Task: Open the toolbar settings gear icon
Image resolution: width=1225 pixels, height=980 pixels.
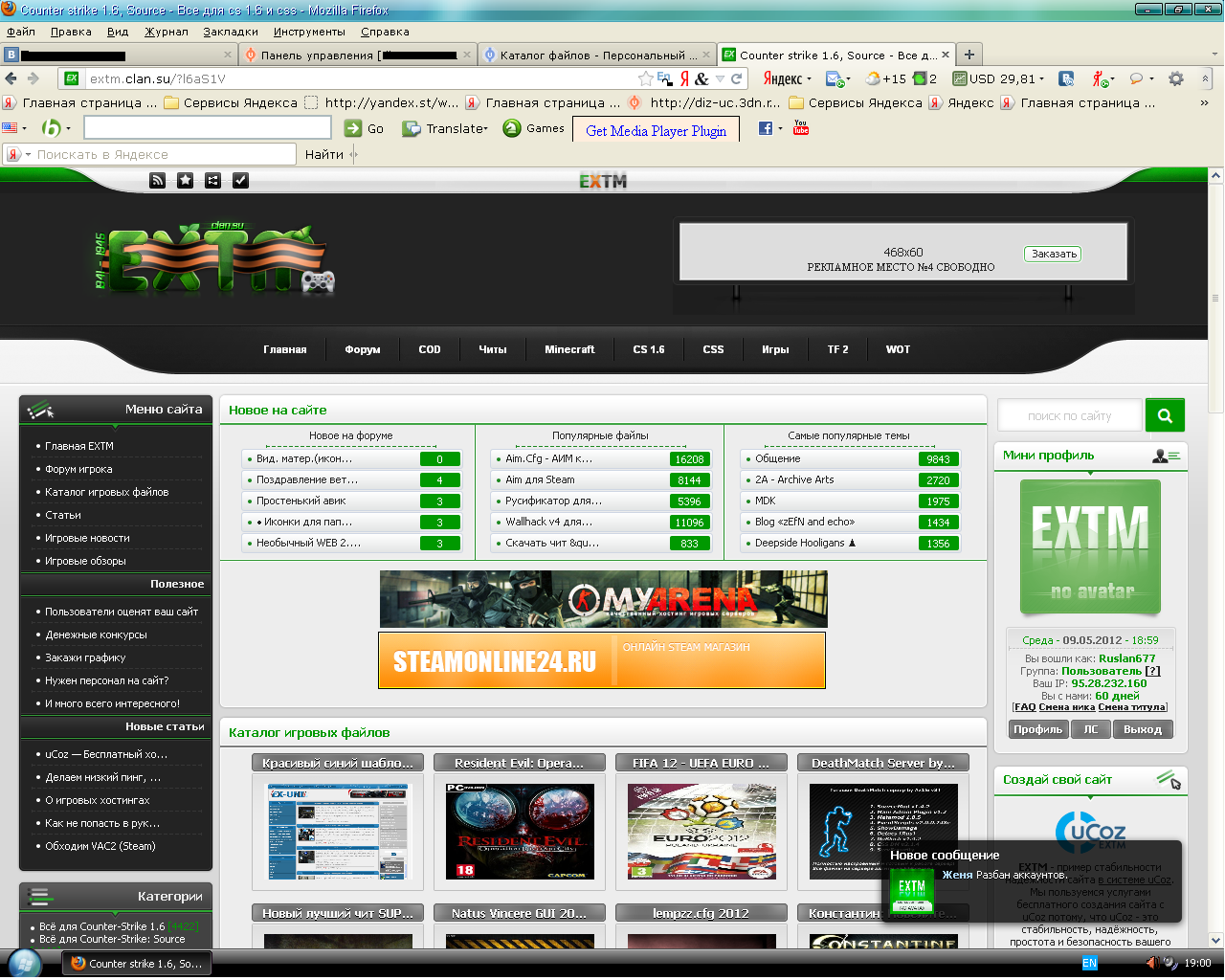Action: (1176, 78)
